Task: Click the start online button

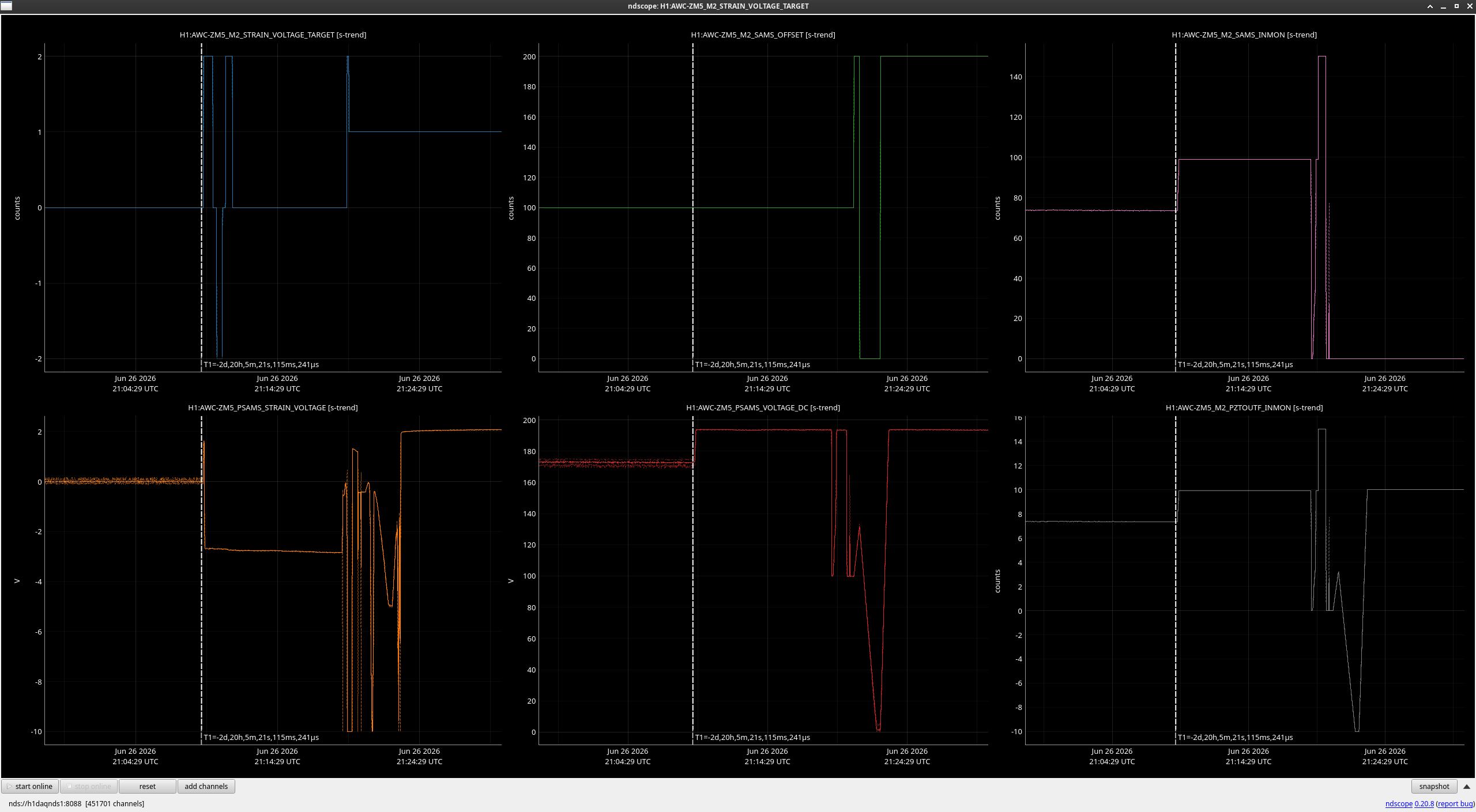Action: [x=30, y=786]
